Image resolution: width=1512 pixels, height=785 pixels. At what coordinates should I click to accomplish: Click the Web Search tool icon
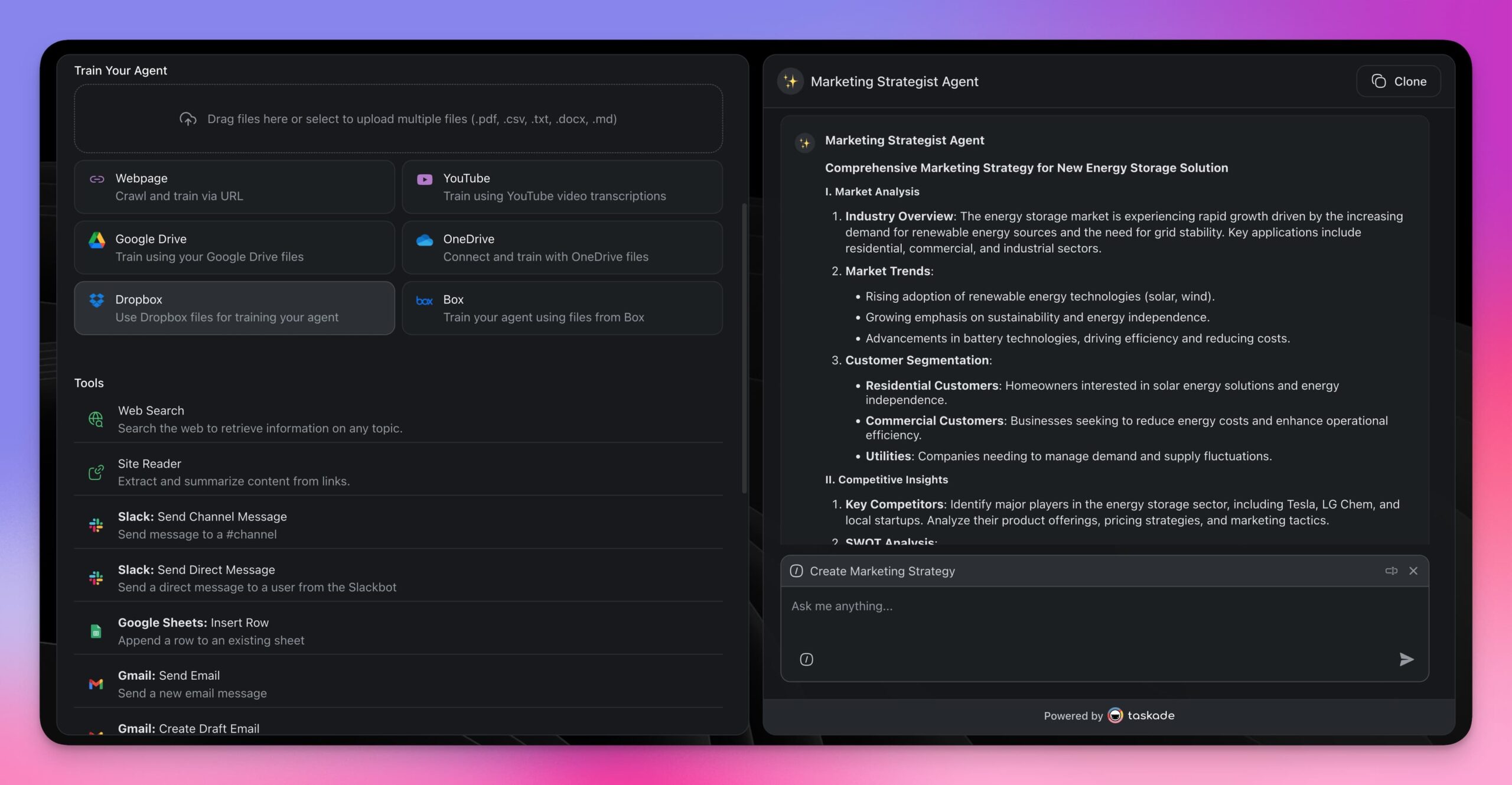pyautogui.click(x=96, y=420)
